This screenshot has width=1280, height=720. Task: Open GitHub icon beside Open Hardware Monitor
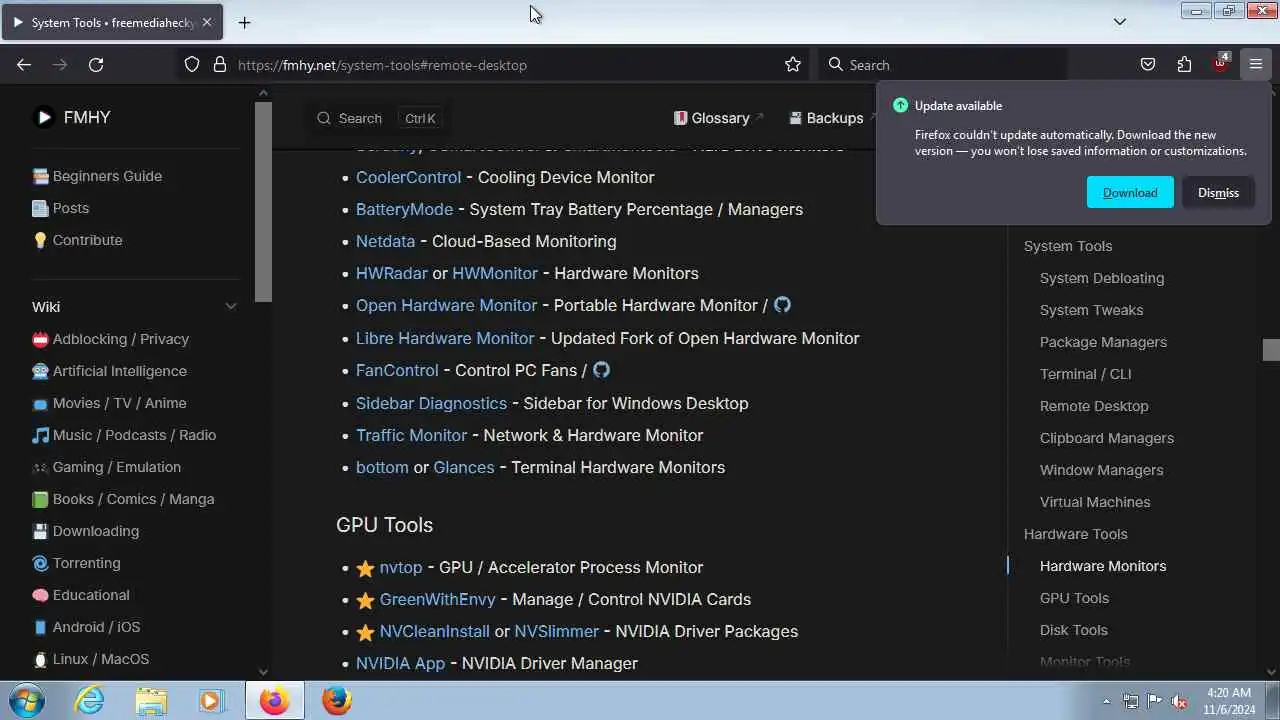[782, 305]
